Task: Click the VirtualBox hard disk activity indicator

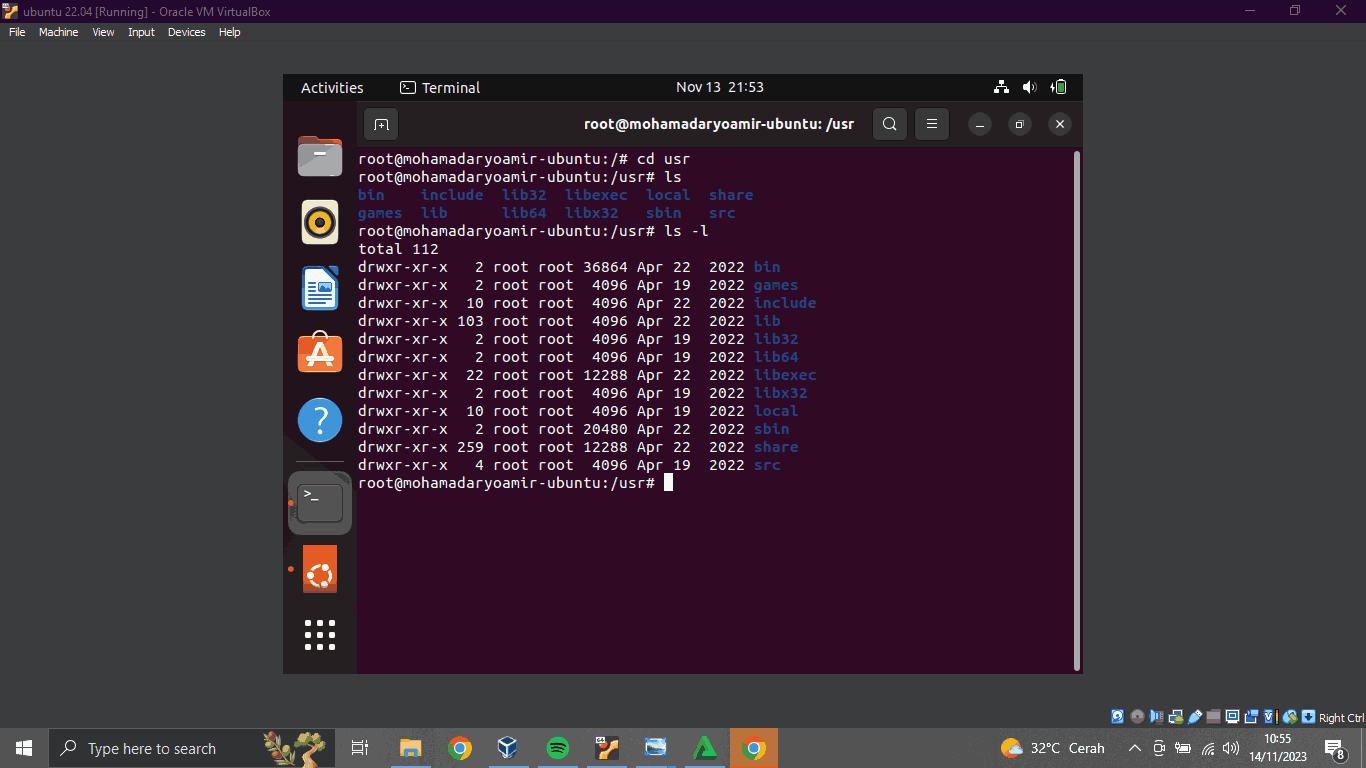Action: [1117, 717]
